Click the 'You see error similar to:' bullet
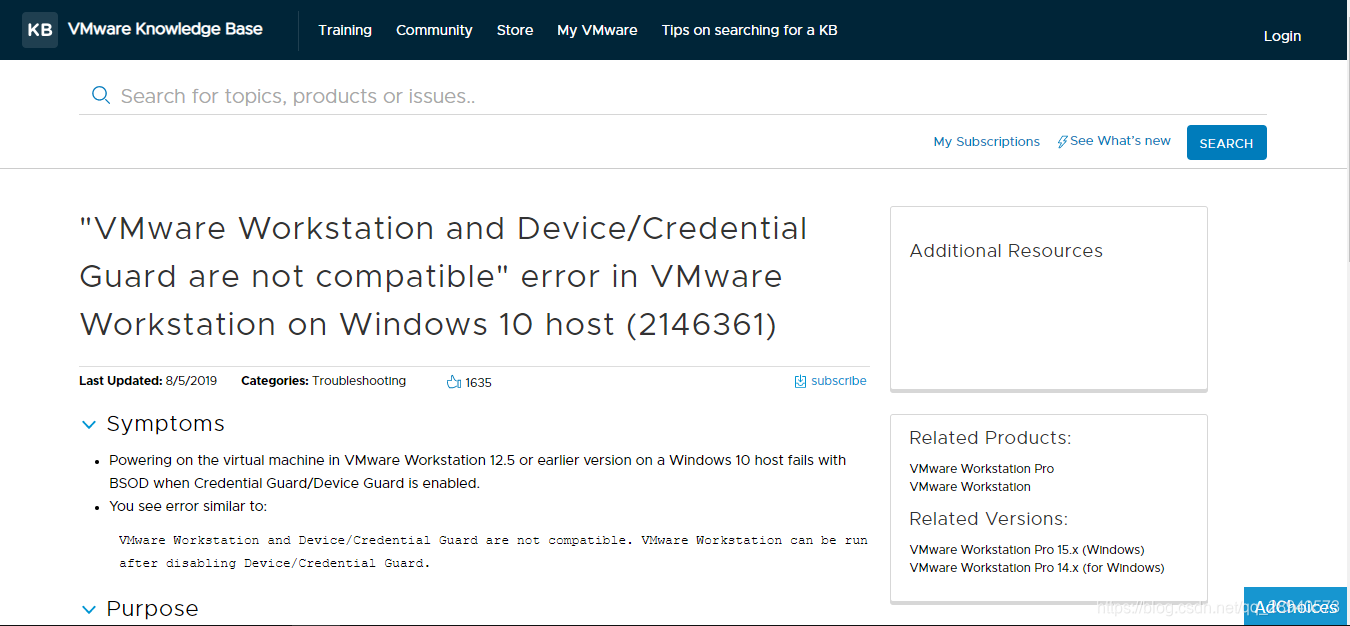Viewport: 1350px width, 626px height. pos(188,506)
